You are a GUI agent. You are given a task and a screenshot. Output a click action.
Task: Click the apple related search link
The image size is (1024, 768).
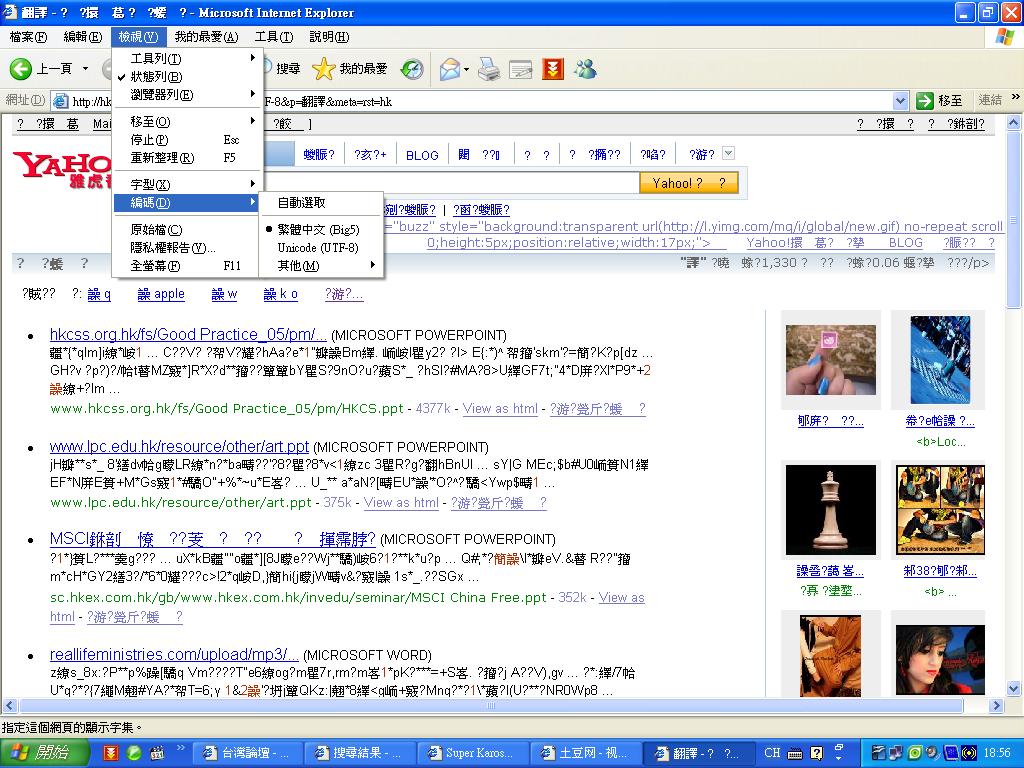tap(161, 295)
